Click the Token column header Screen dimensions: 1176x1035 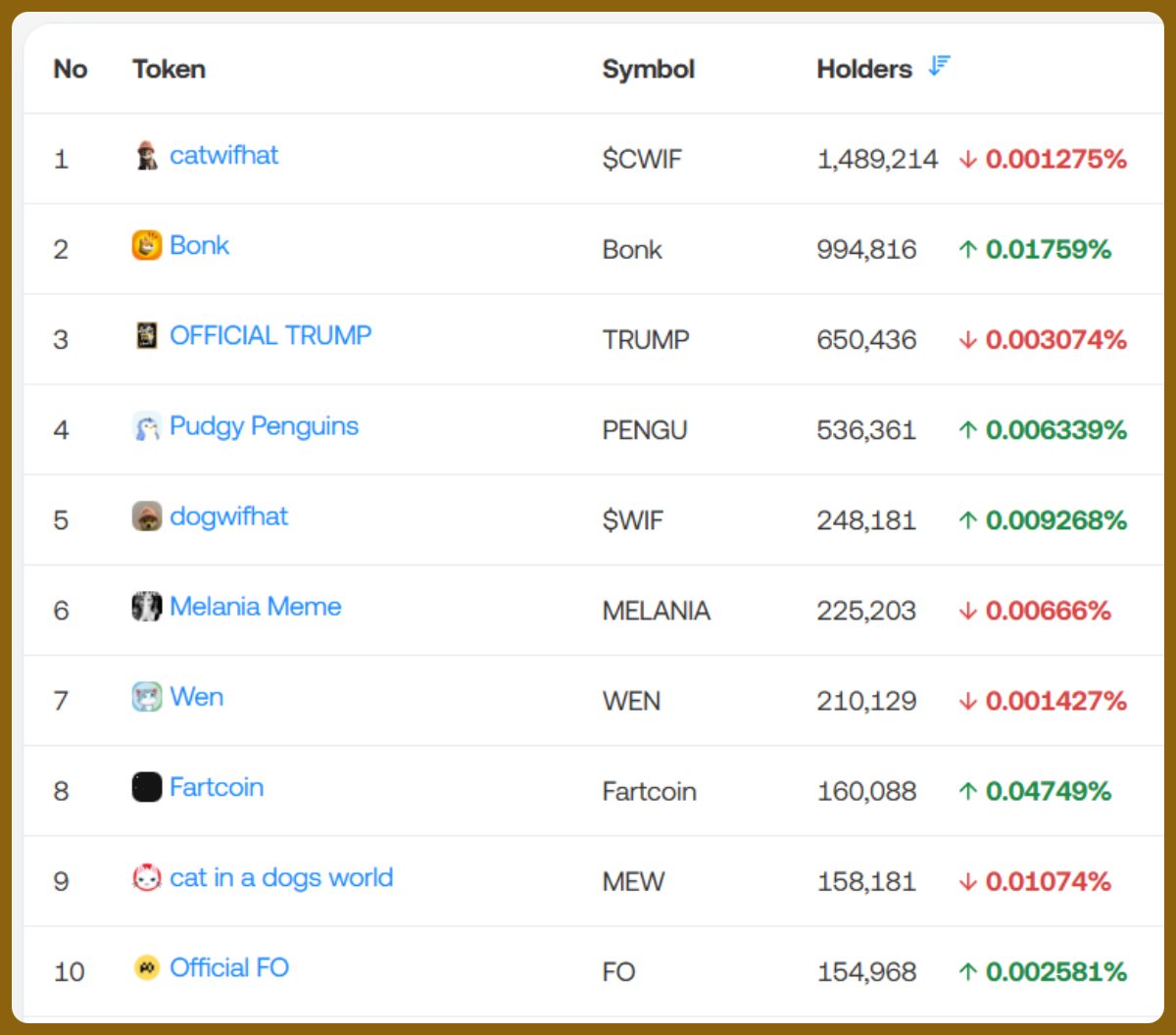coord(169,69)
